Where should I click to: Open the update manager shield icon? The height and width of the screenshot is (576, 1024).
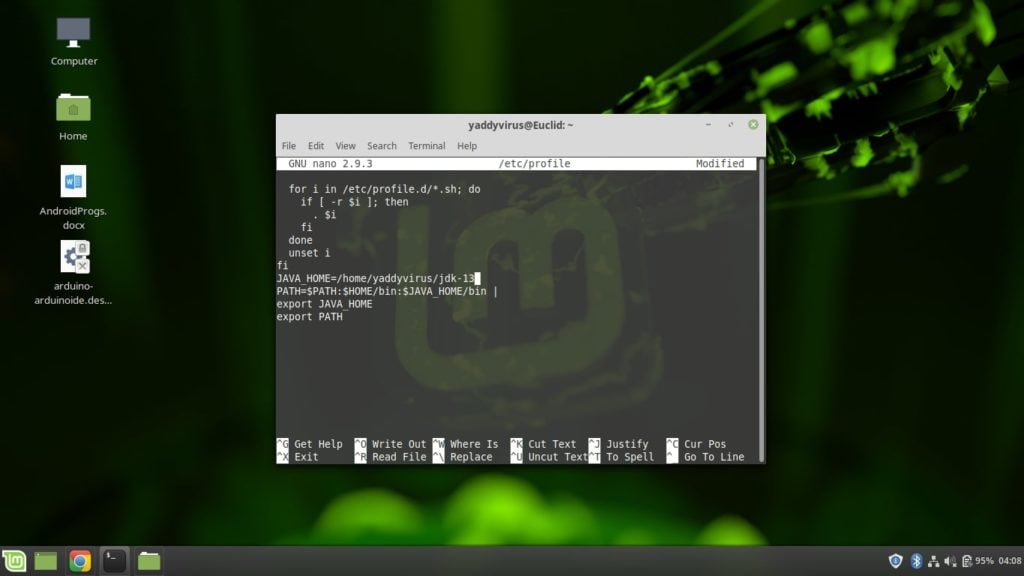coord(895,560)
